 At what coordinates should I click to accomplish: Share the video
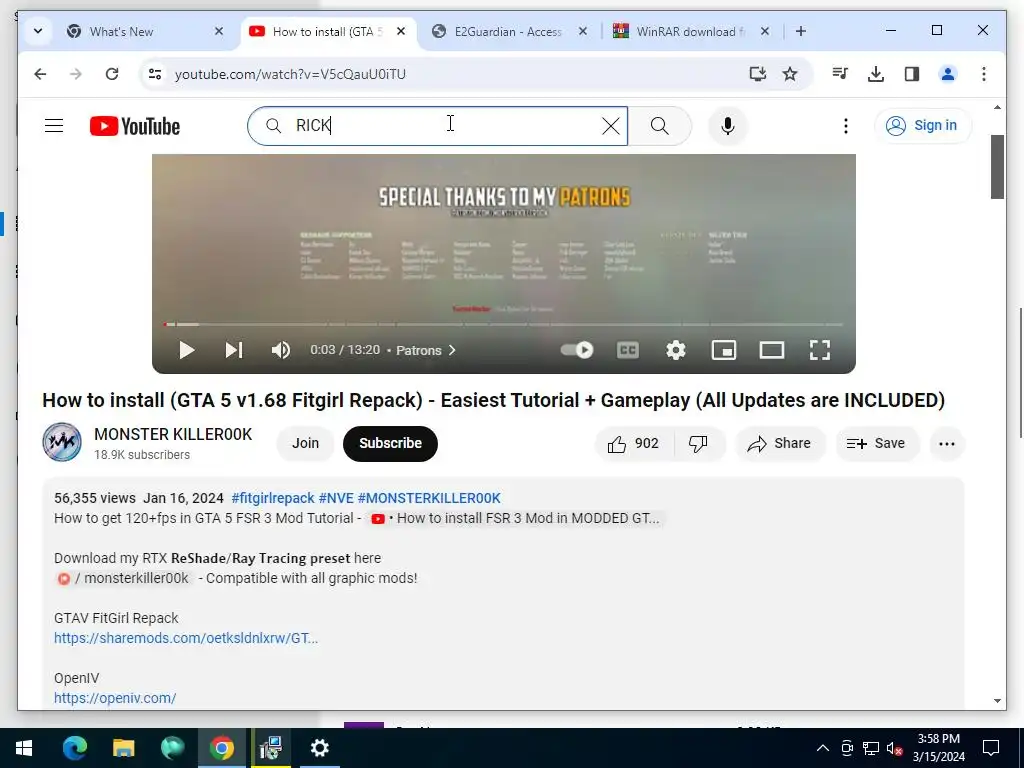coord(780,444)
